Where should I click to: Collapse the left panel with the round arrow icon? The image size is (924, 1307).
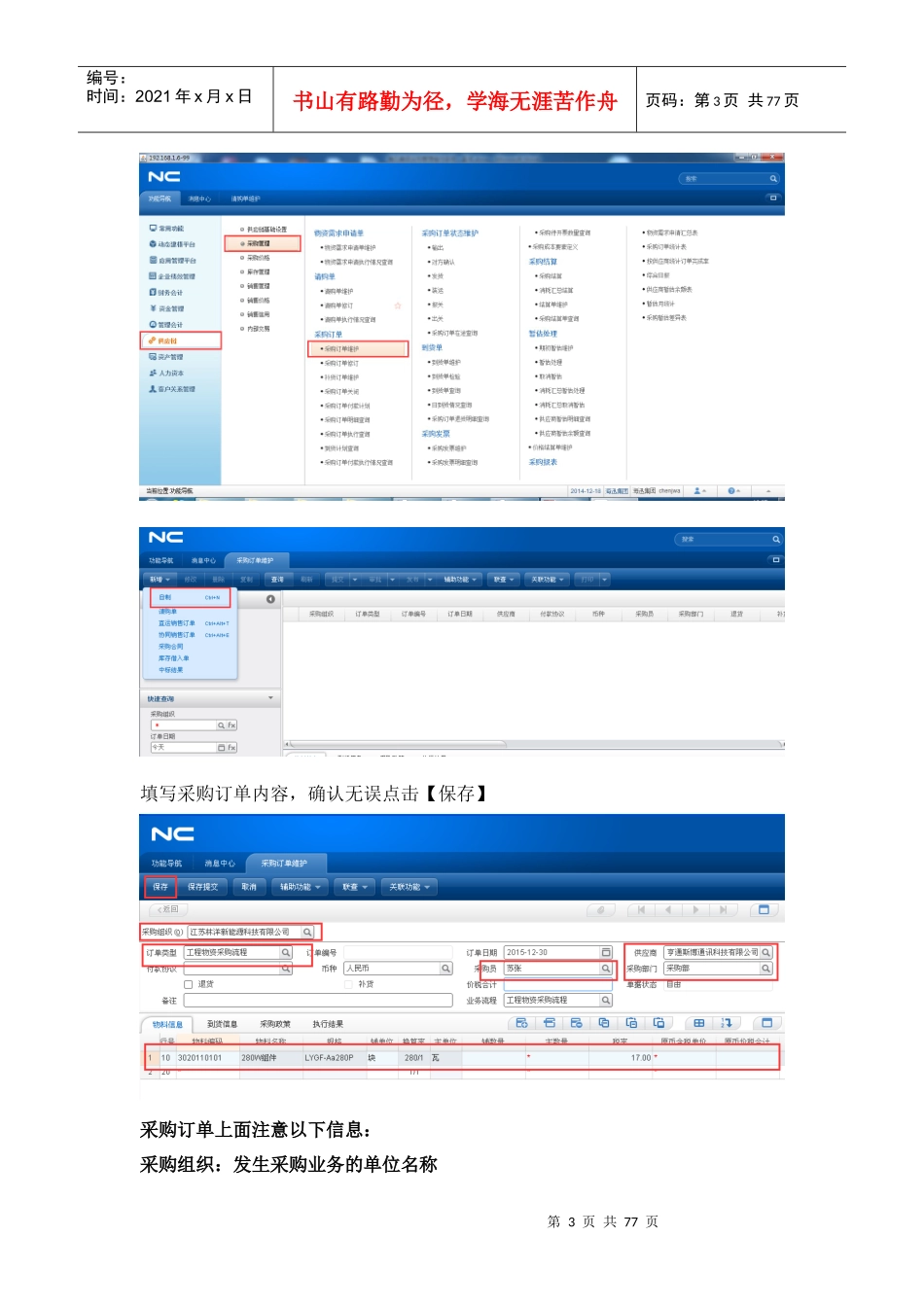pyautogui.click(x=270, y=599)
